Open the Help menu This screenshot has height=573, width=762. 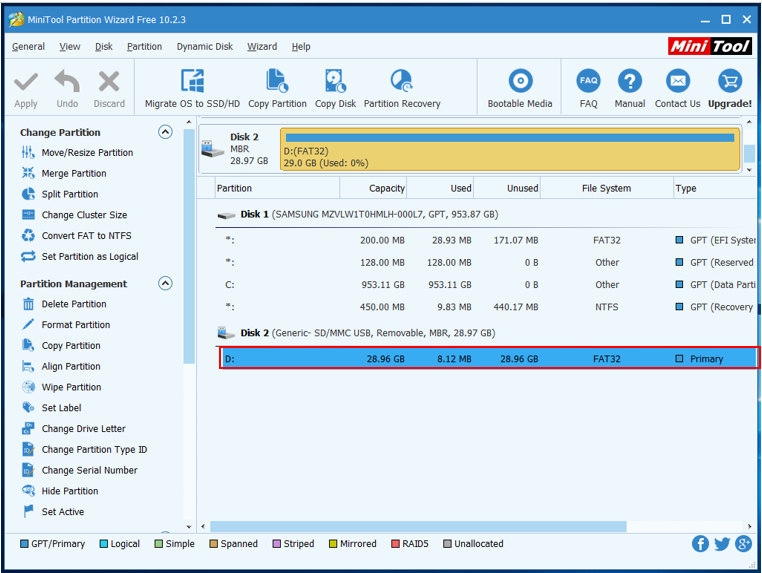pos(301,47)
